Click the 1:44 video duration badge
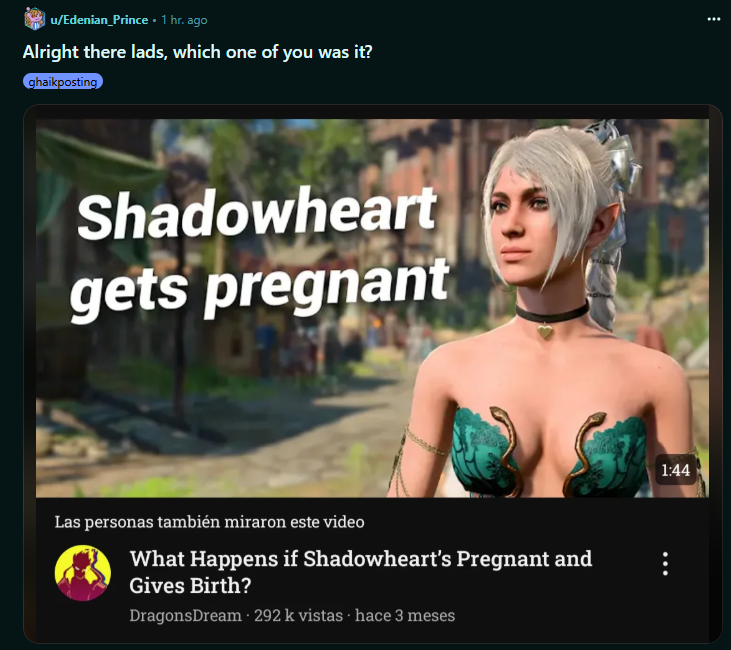The width and height of the screenshot is (731, 650). point(676,470)
